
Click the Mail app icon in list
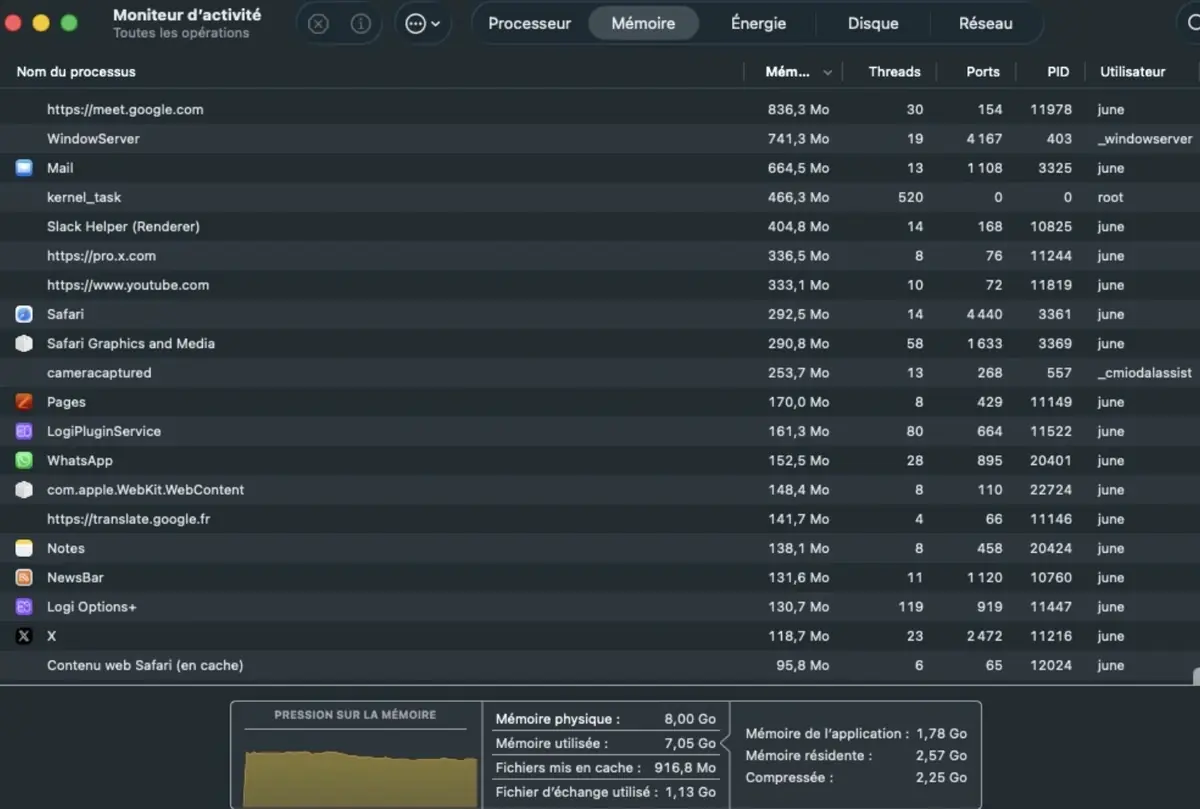pyautogui.click(x=24, y=168)
